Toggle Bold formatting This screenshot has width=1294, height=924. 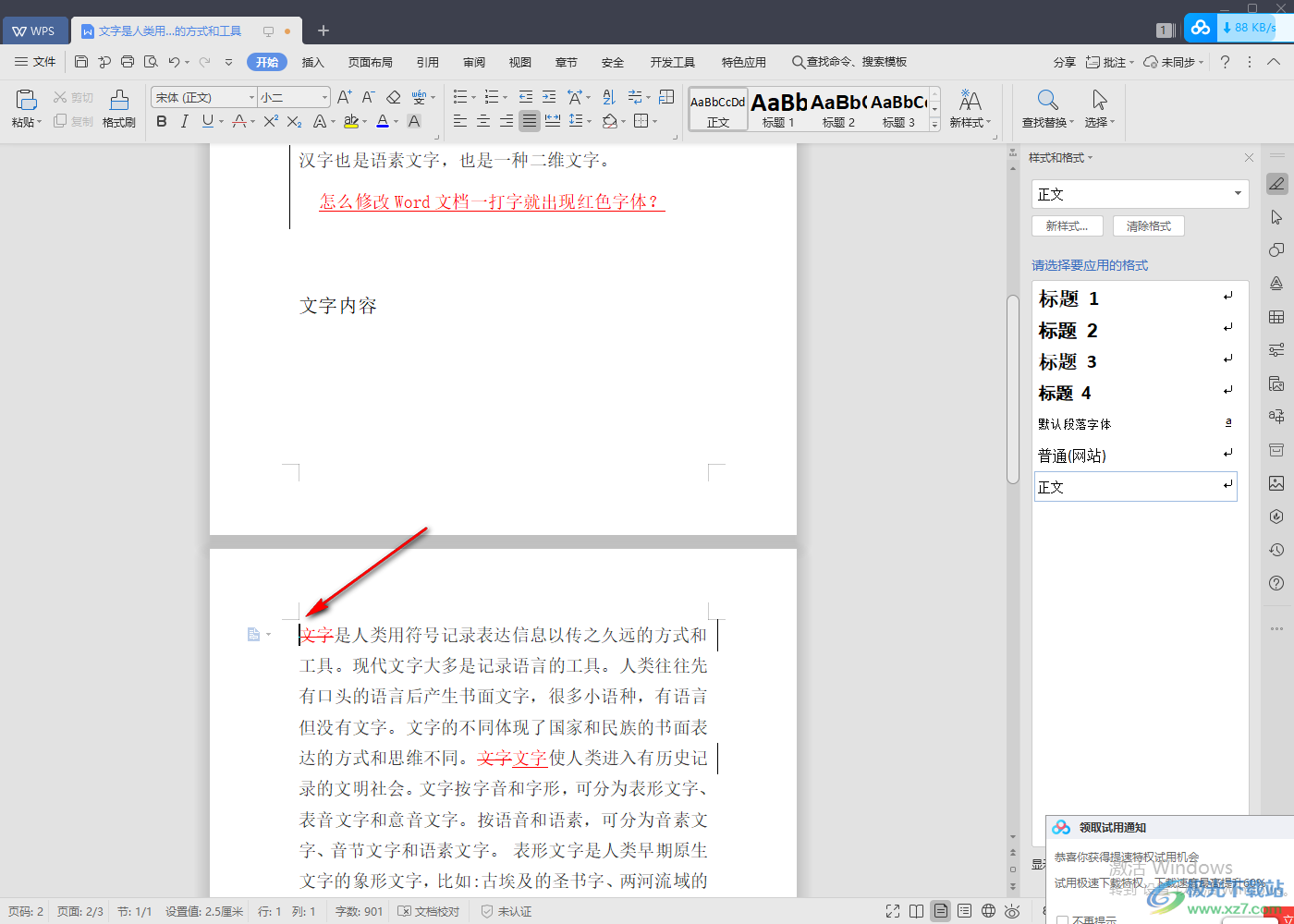click(x=162, y=121)
